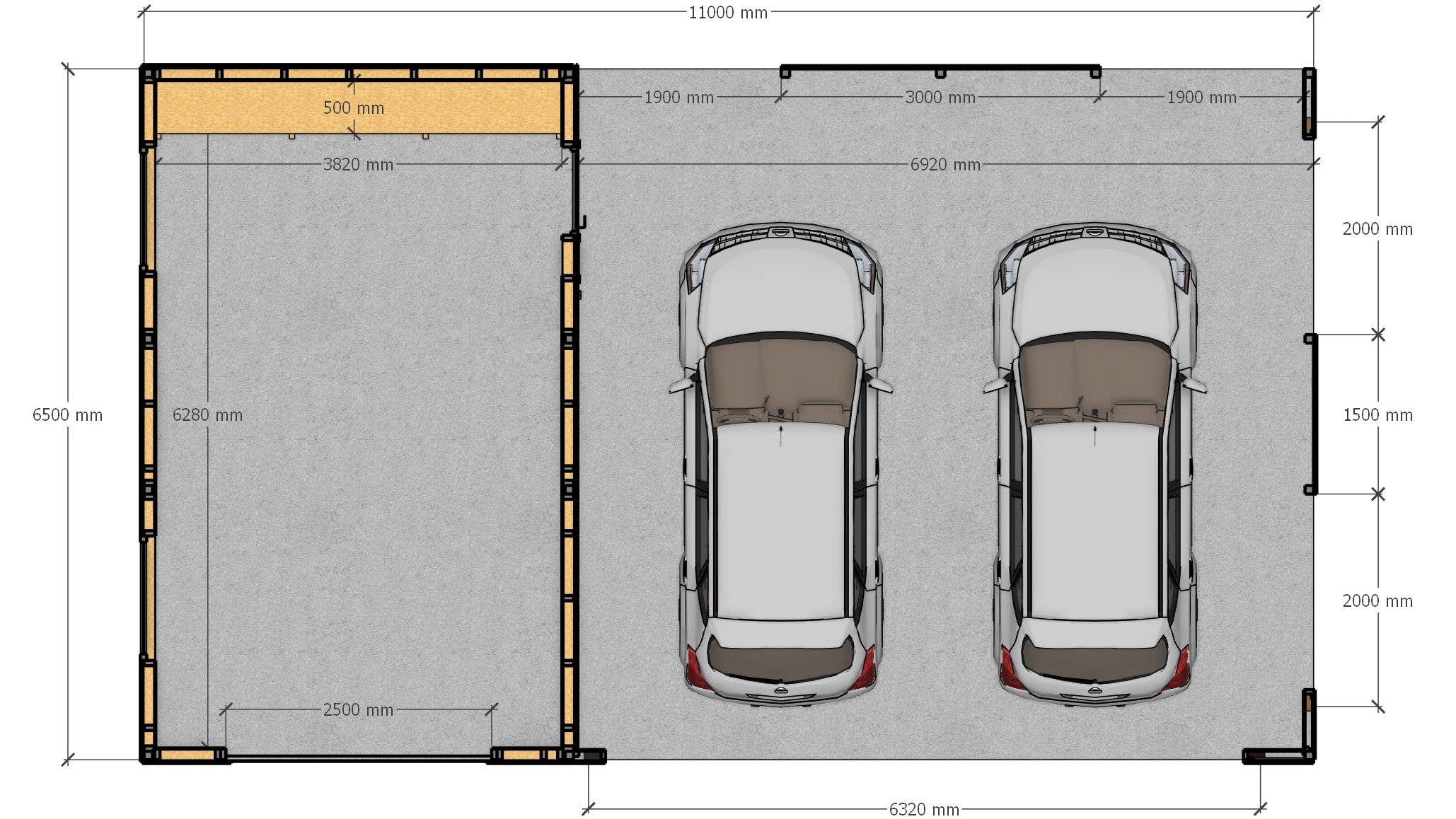Click the 6280 mm interior length label
Viewport: 1456px width, 819px height.
[207, 415]
